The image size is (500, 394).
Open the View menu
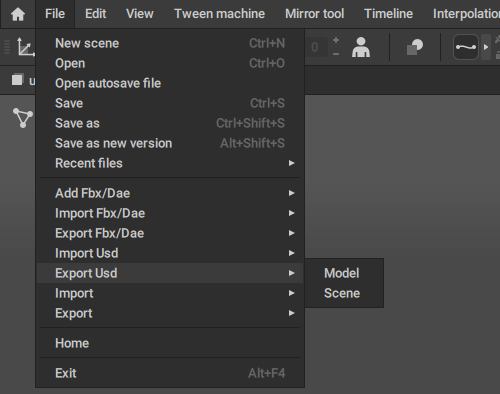(x=140, y=14)
